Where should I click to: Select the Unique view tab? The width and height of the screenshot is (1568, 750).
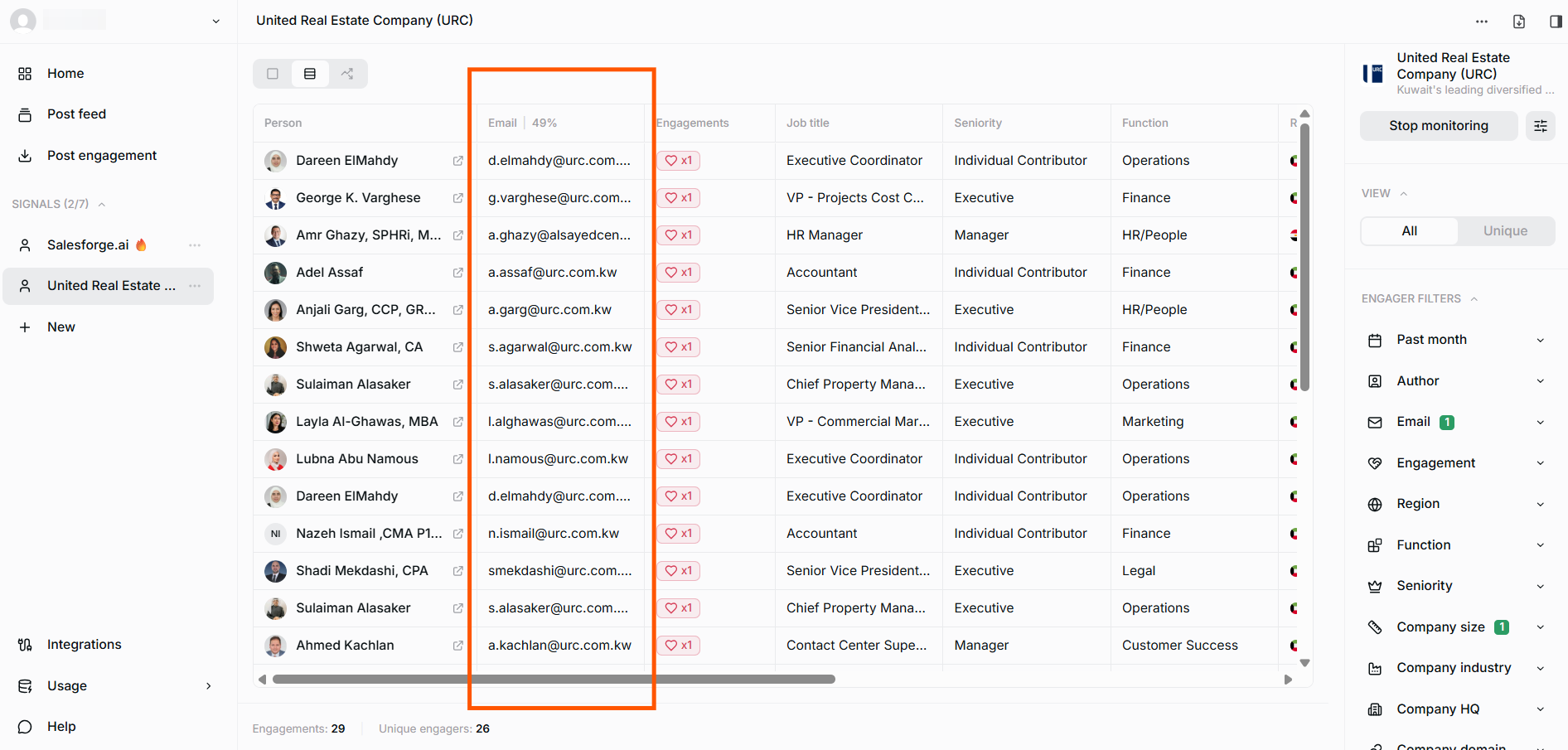tap(1505, 231)
